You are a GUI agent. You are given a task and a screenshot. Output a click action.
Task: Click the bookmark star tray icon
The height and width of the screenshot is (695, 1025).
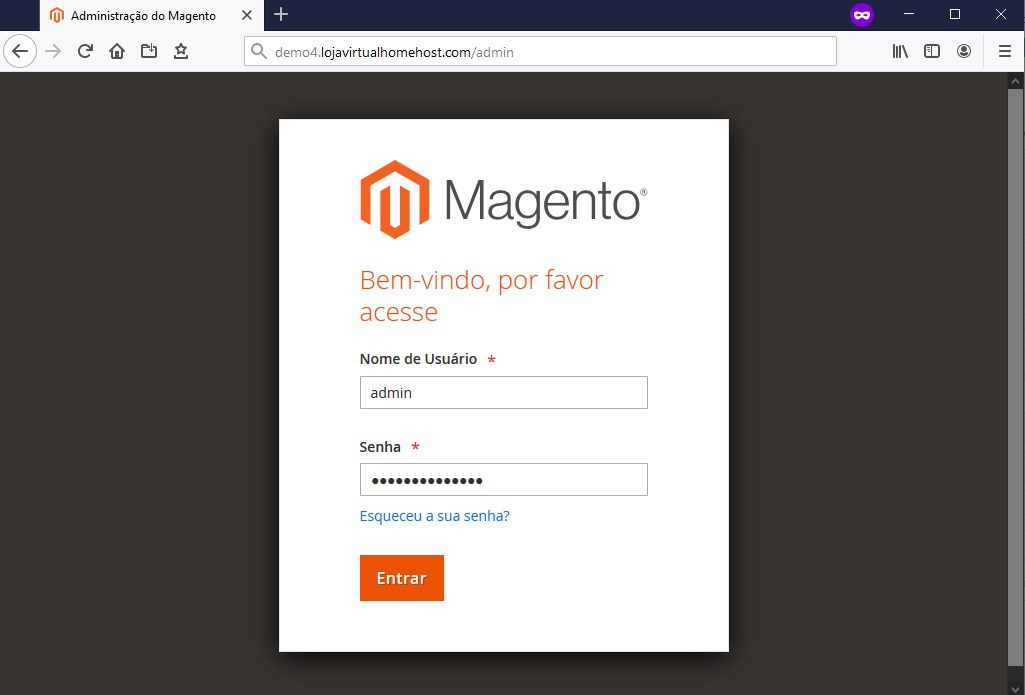[181, 51]
